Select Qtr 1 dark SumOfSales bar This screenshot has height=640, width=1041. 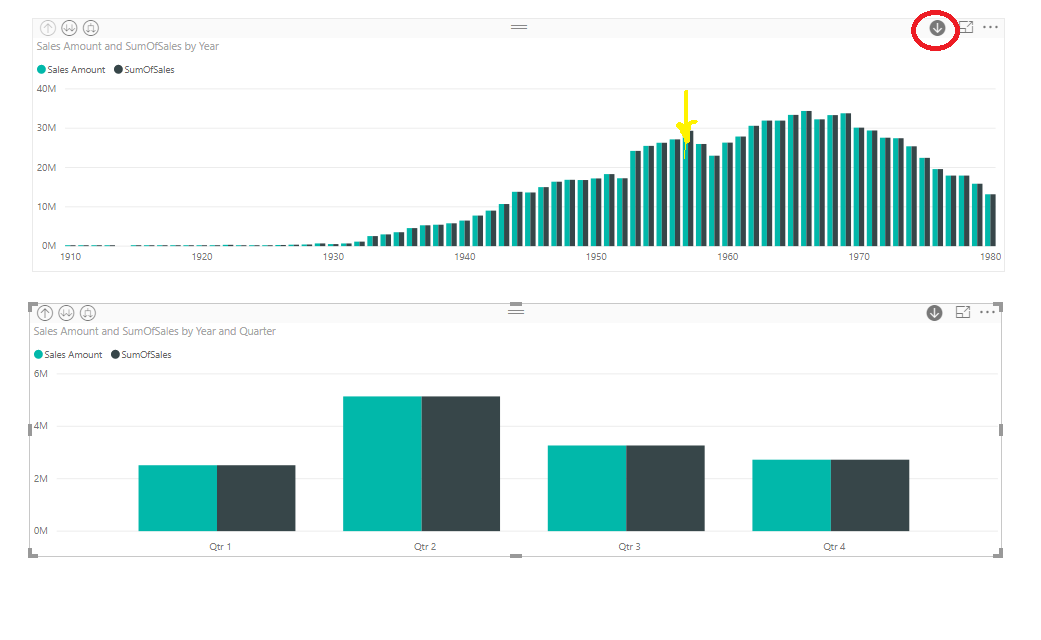256,498
